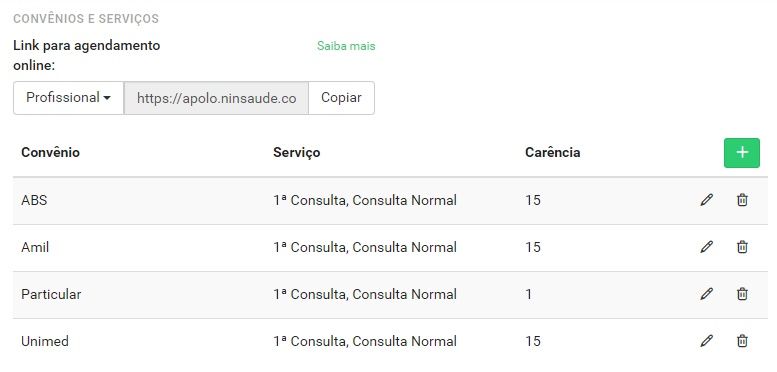The width and height of the screenshot is (777, 372).
Task: Click the Convênio column header
Action: [x=50, y=152]
